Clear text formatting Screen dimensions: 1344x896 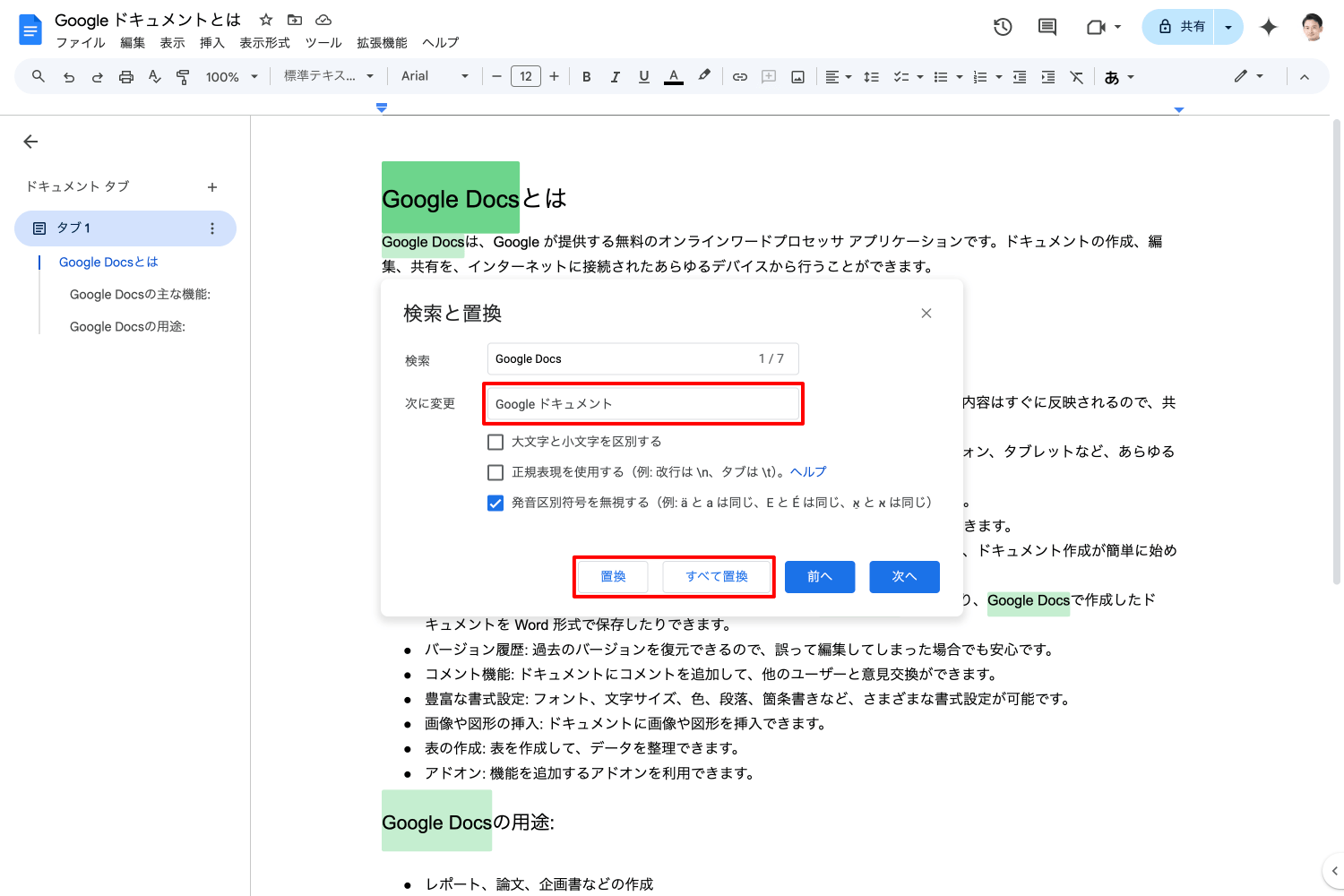[1077, 77]
